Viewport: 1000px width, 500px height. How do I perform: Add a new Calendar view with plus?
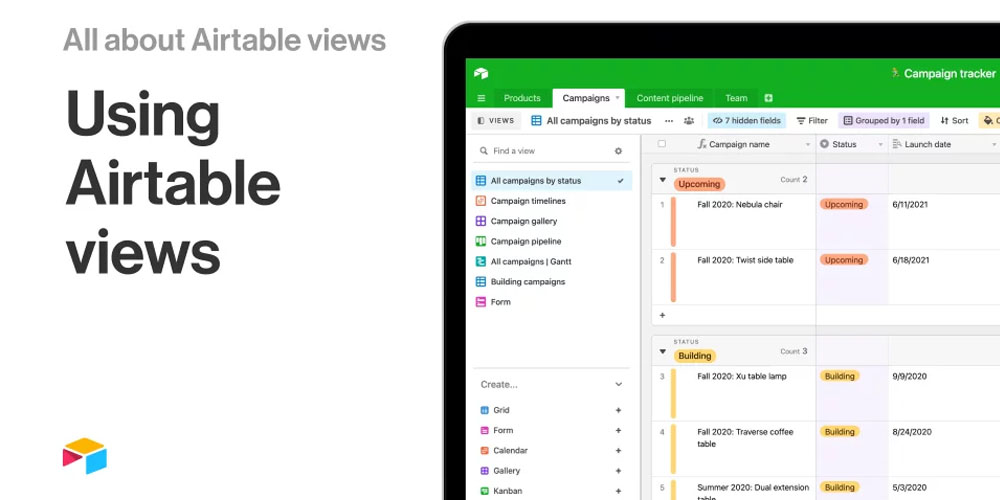(x=618, y=451)
